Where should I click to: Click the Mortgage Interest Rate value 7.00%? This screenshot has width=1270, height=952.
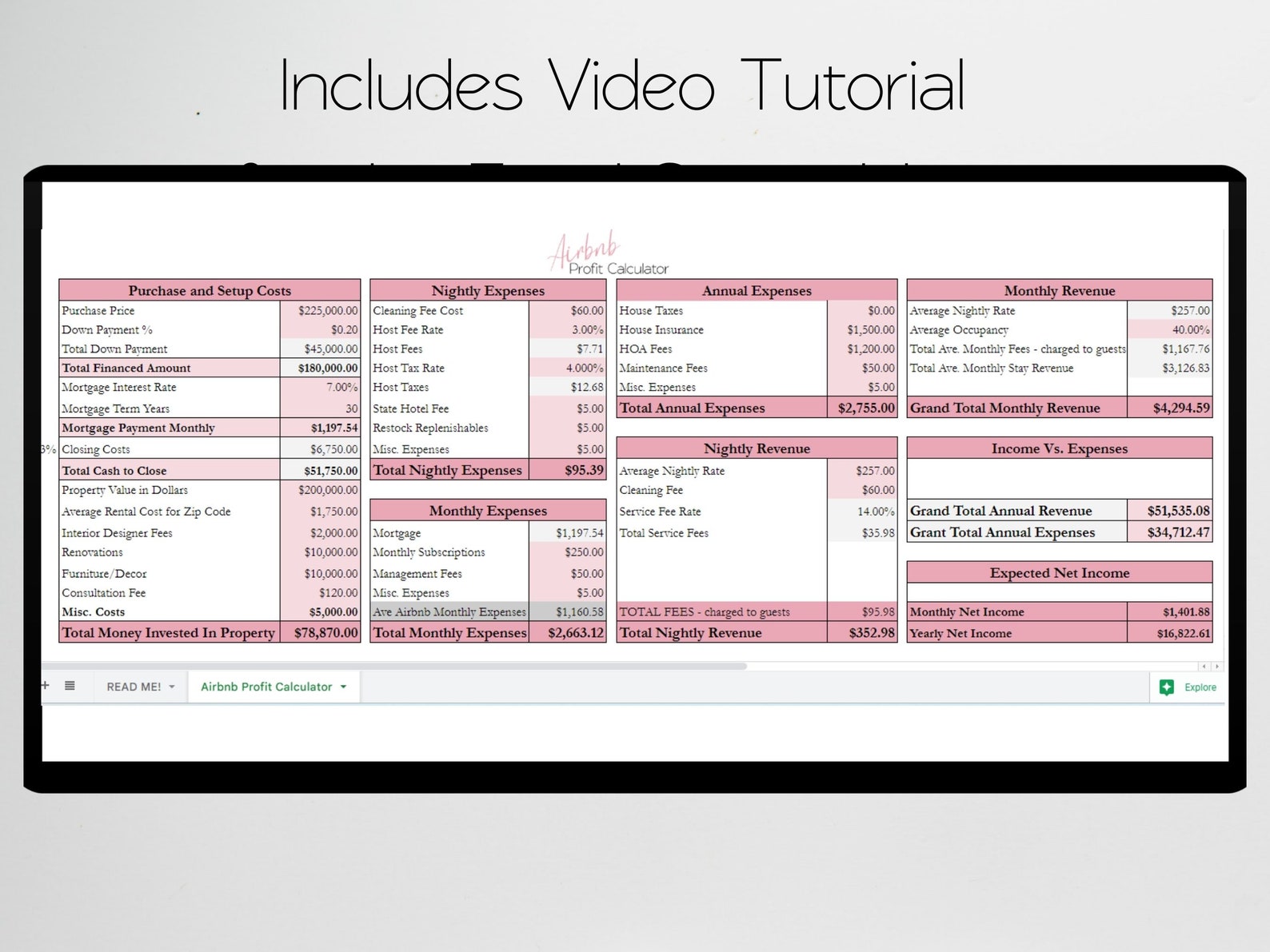tap(320, 388)
